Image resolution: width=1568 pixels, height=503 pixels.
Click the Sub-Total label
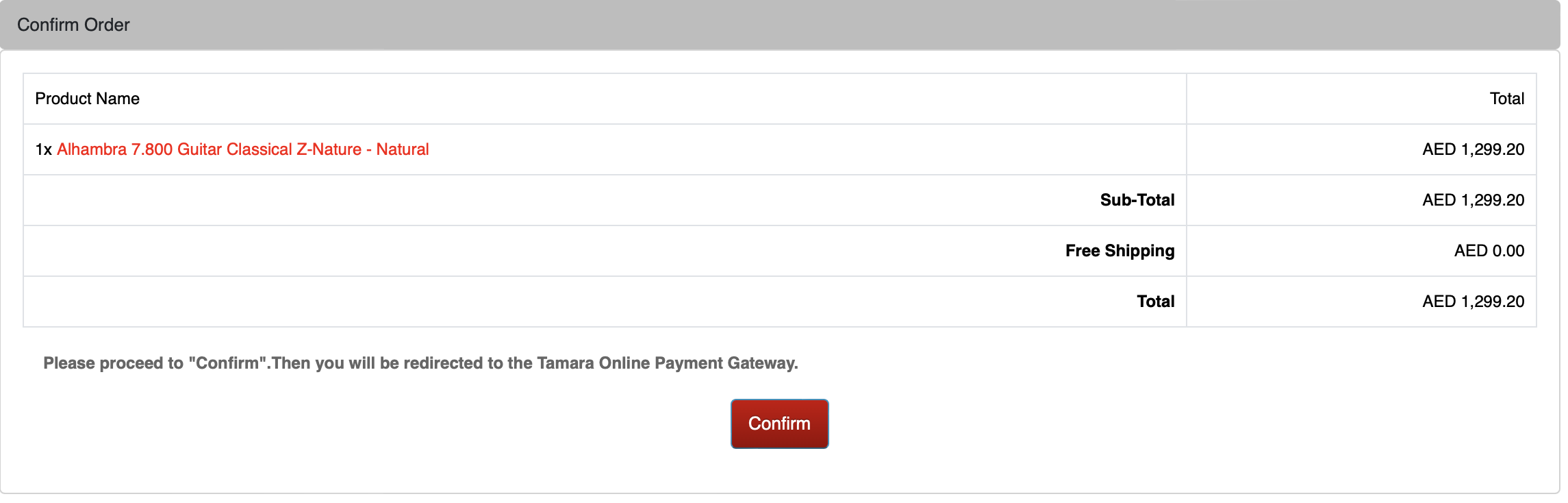(1137, 200)
